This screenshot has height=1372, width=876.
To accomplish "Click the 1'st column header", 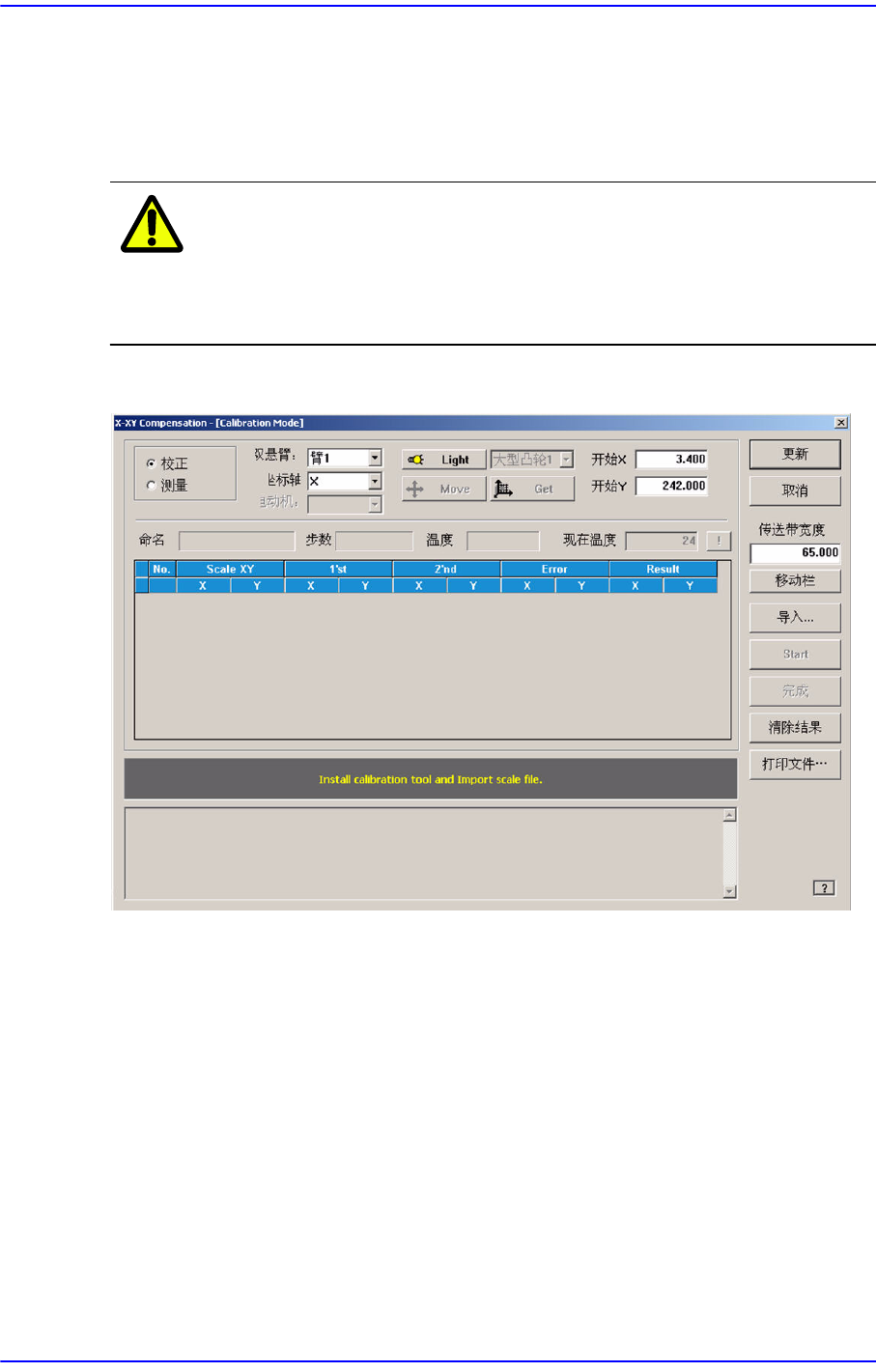I will click(338, 569).
